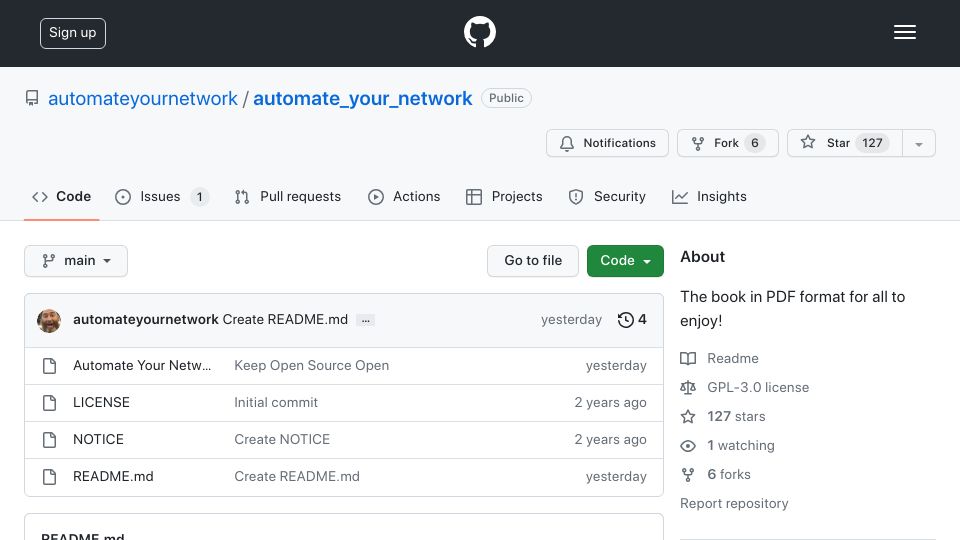Open Create README.md commit in README.md row
This screenshot has height=540, width=960.
click(297, 476)
